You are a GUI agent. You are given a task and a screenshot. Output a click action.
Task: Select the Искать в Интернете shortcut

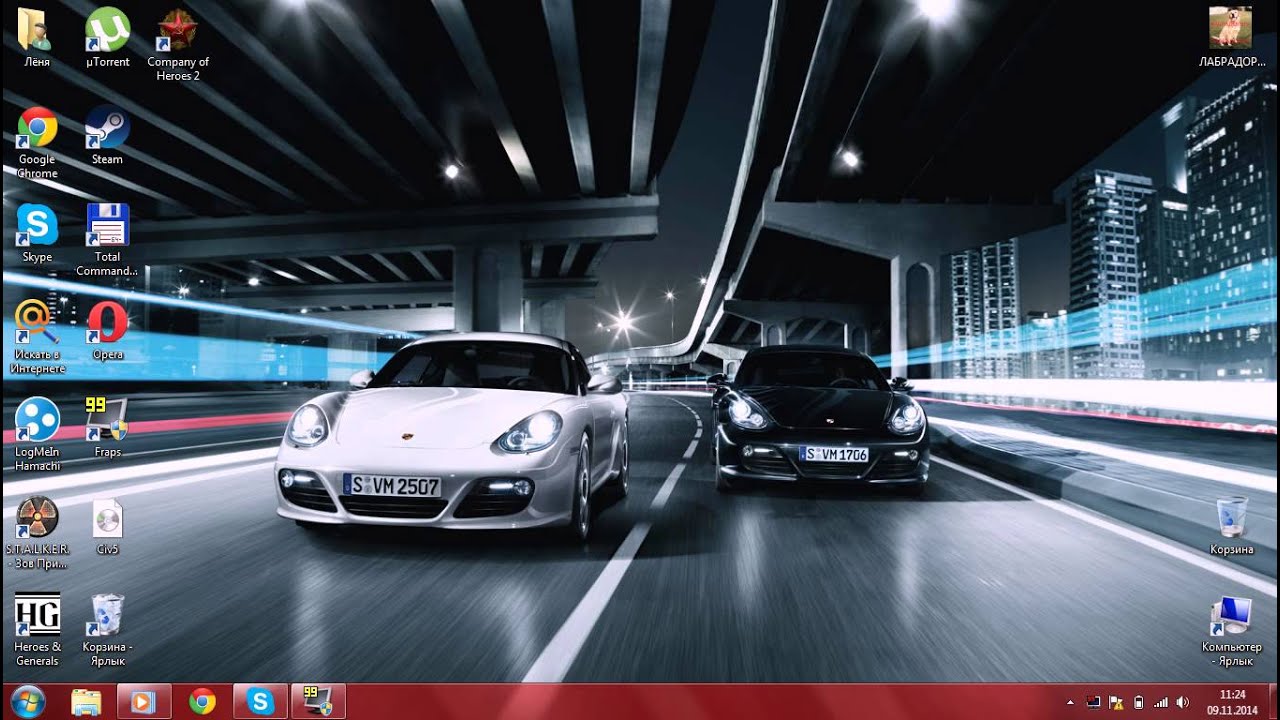coord(37,337)
